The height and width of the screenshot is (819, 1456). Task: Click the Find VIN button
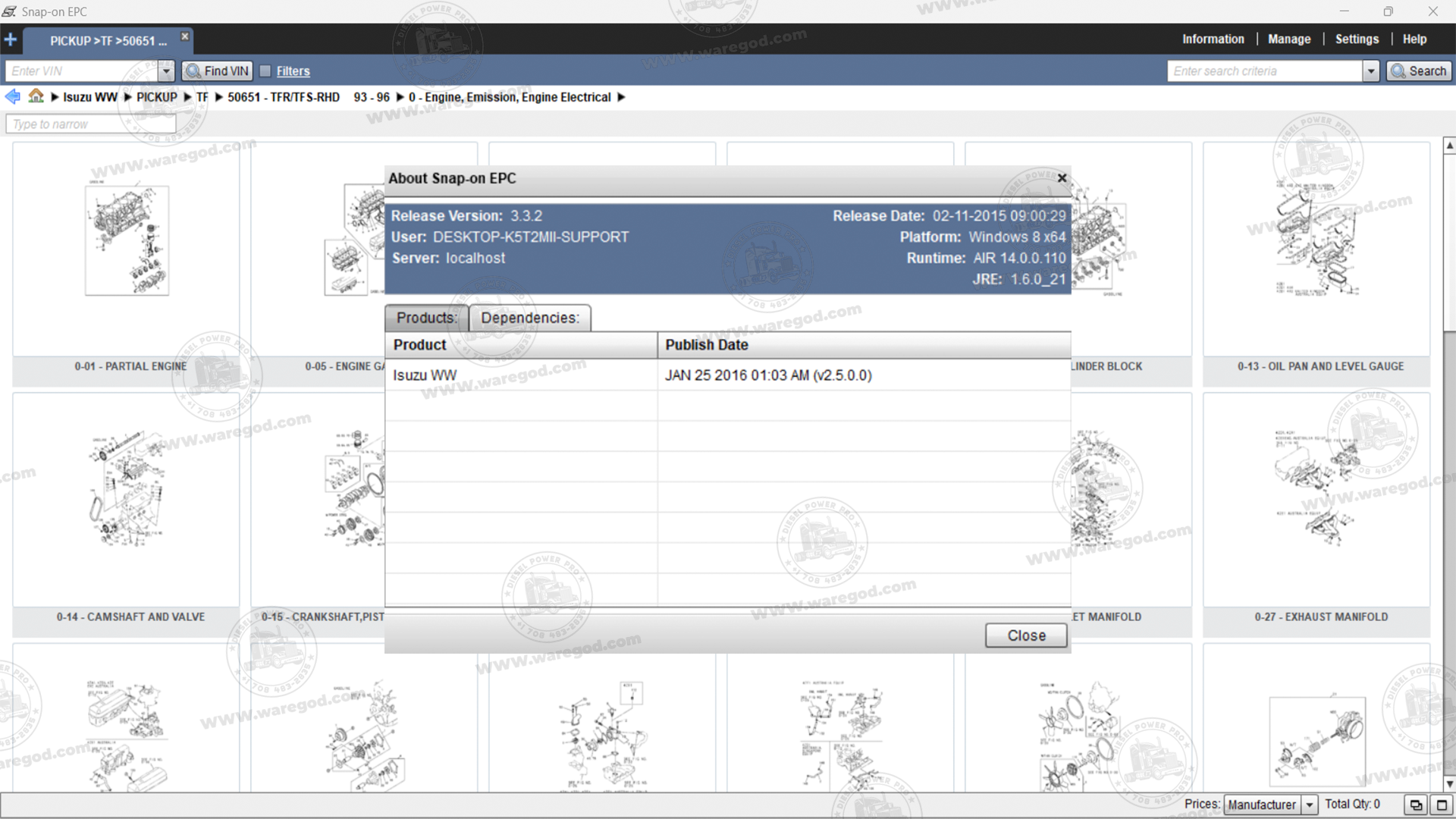click(x=218, y=71)
